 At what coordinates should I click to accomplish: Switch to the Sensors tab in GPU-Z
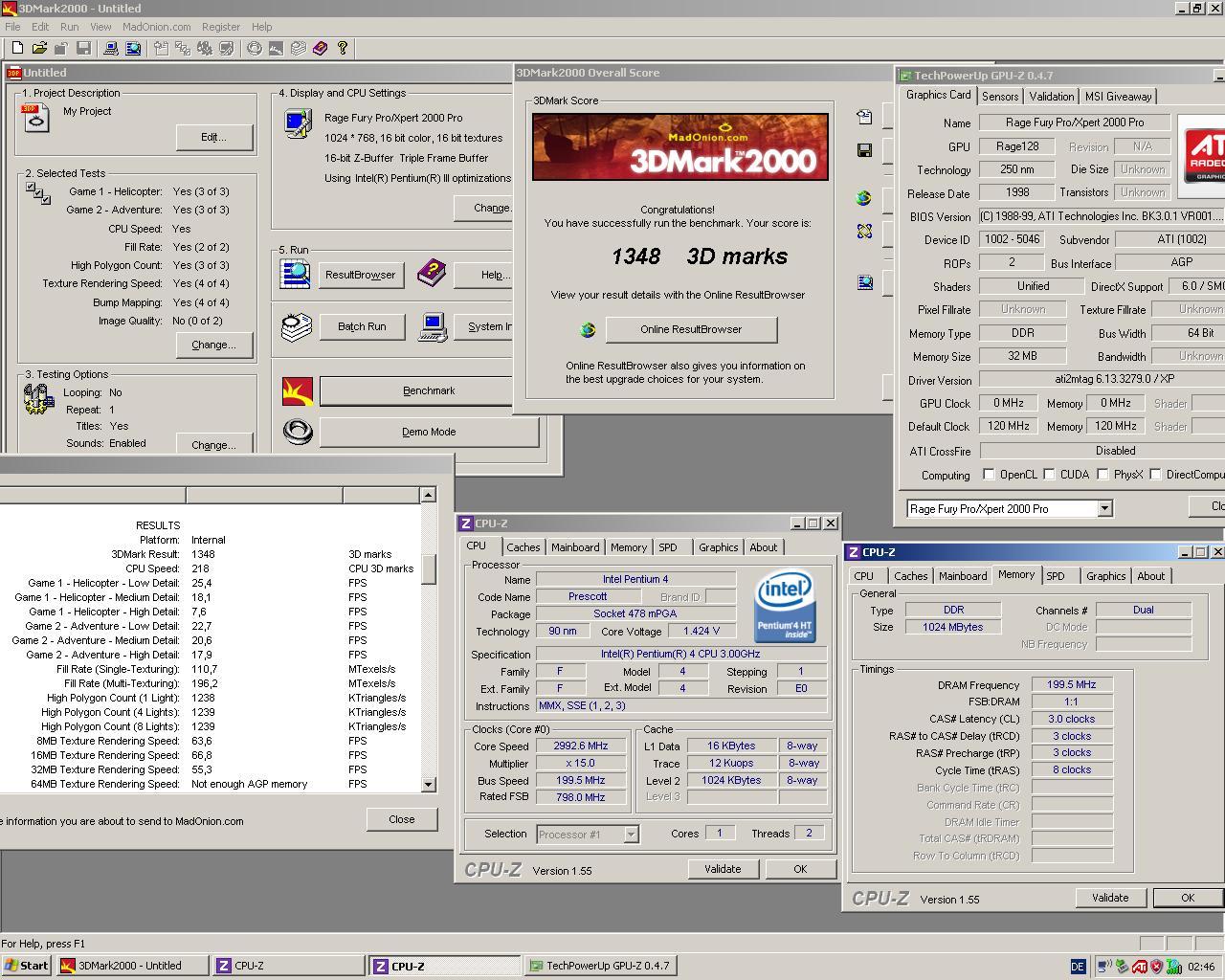click(x=999, y=97)
